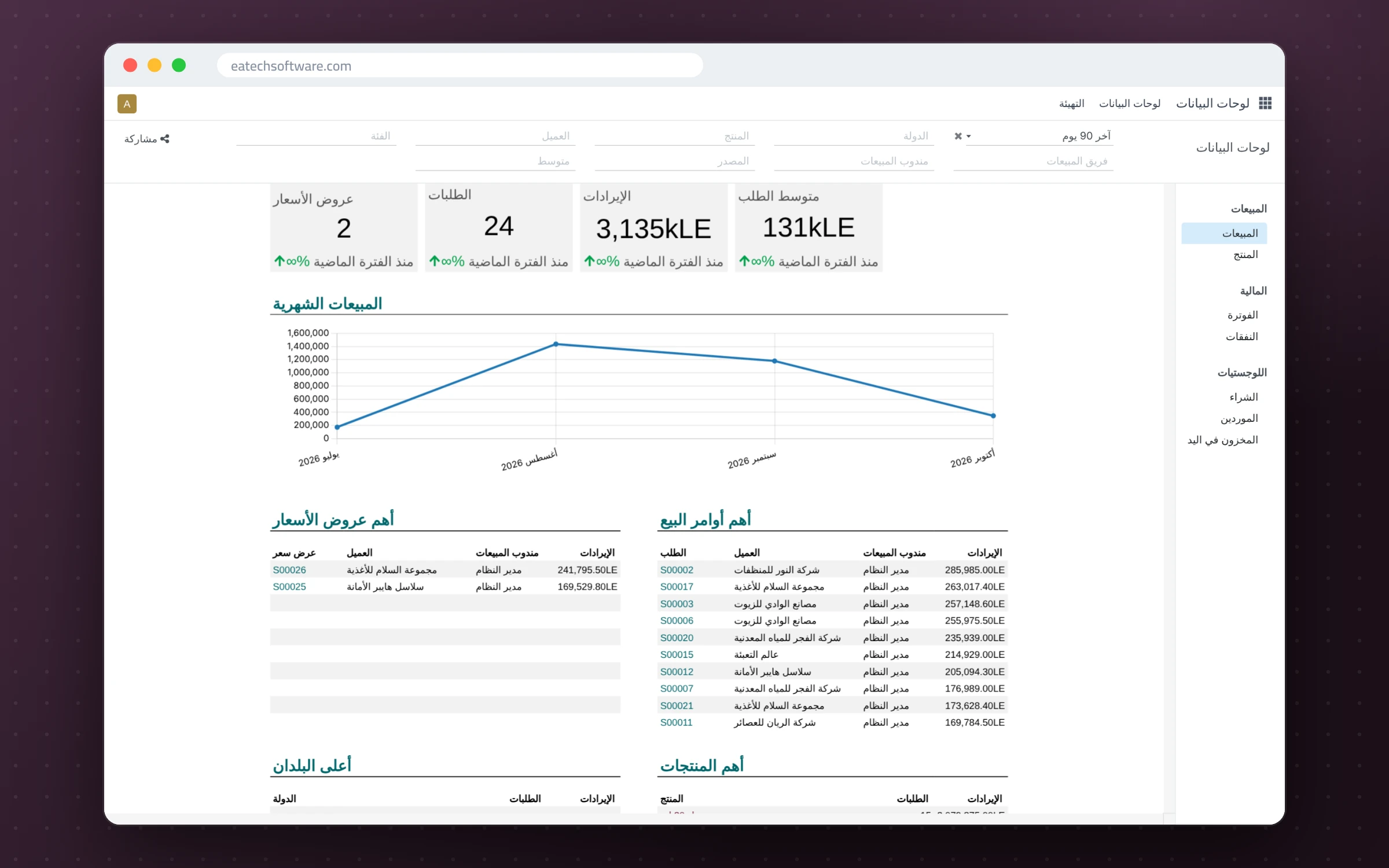Image resolution: width=1389 pixels, height=868 pixels.
Task: Click the أغسطس 2026 data point on chart
Action: point(556,344)
